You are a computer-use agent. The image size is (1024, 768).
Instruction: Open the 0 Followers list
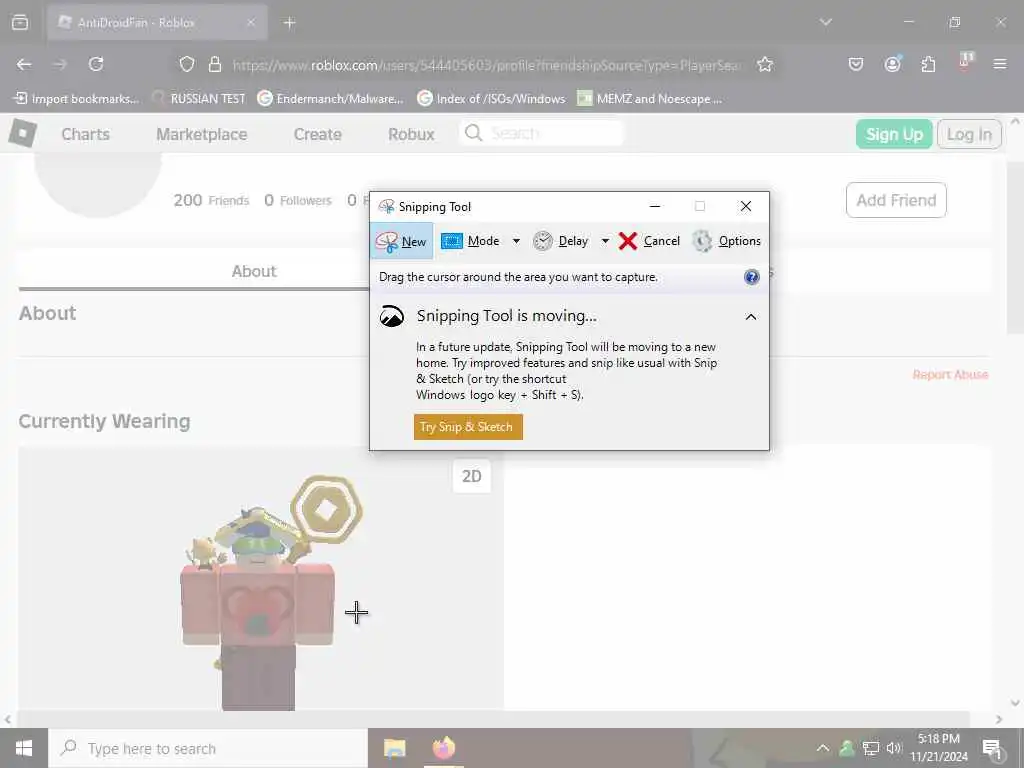click(x=298, y=200)
